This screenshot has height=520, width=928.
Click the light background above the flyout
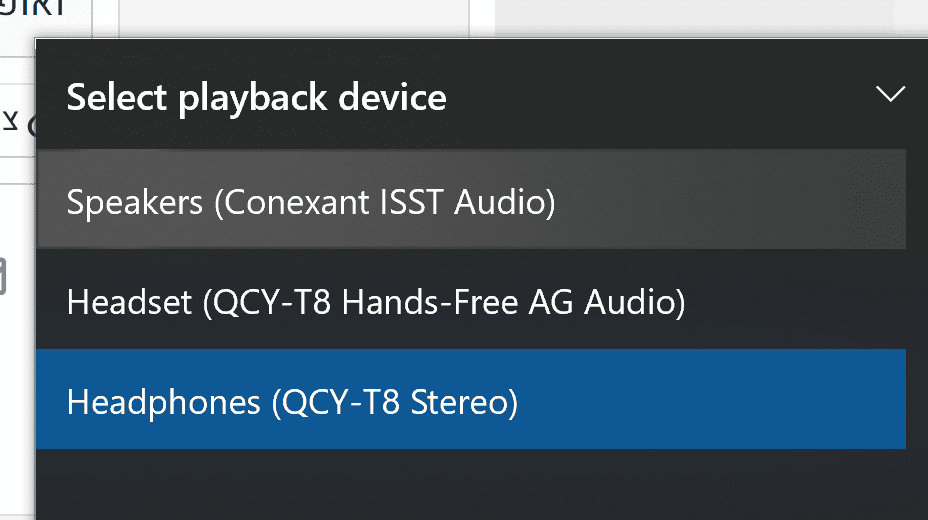point(700,18)
